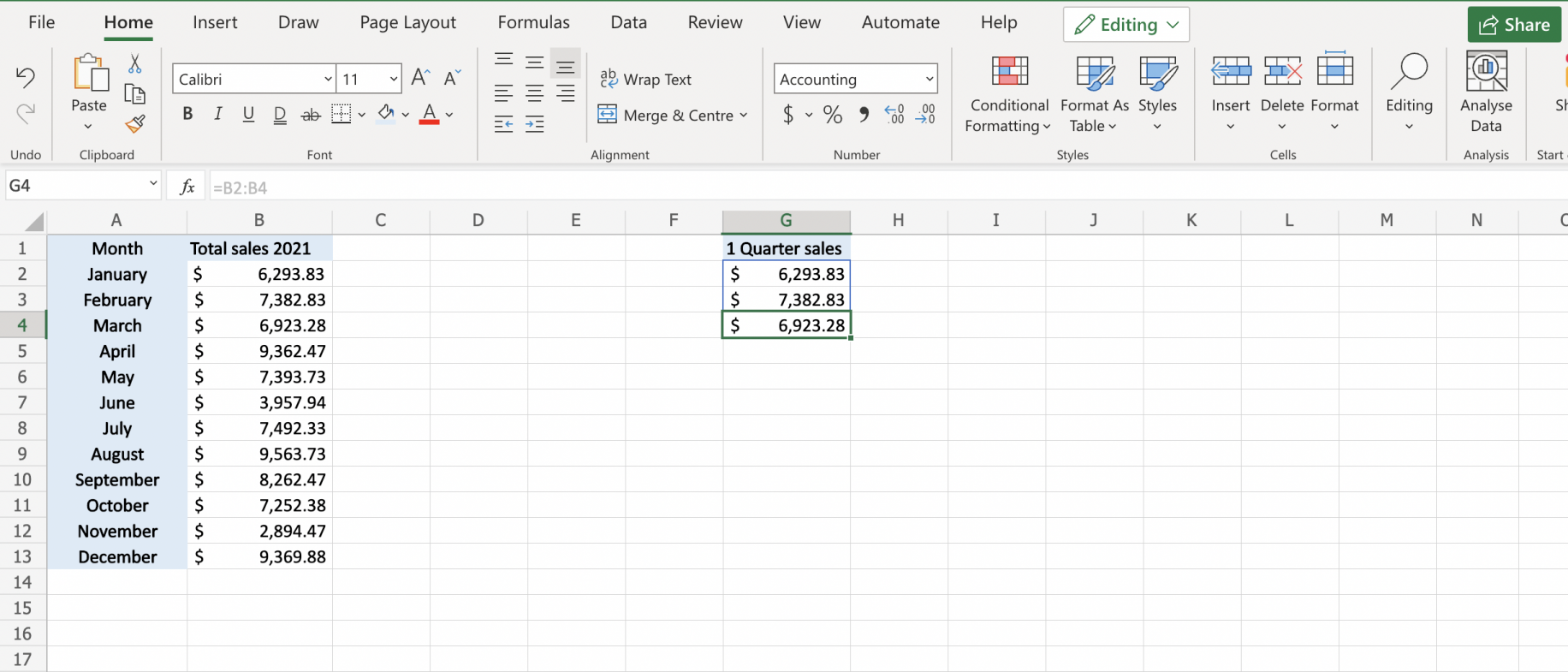Open the Page Layout tab
1568x672 pixels.
pos(407,23)
